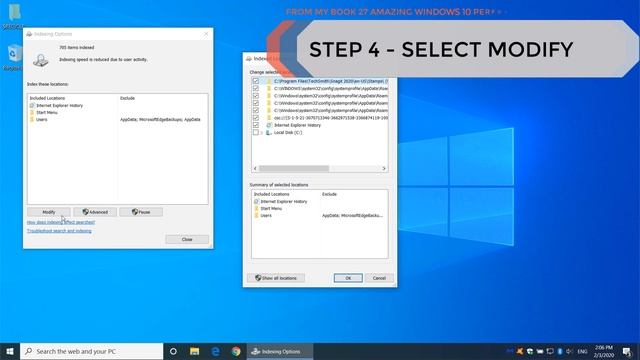Viewport: 640px width, 360px height.
Task: Check the Local Disk (C:) checkbox
Action: (256, 132)
